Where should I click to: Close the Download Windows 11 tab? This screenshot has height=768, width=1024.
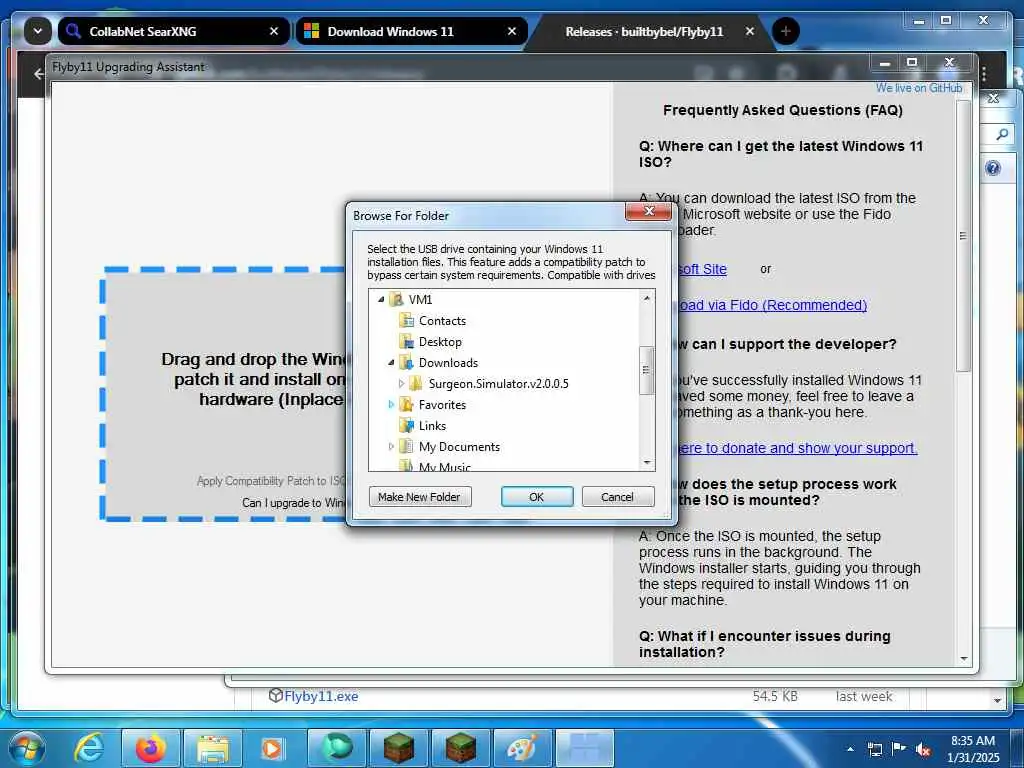(x=512, y=31)
